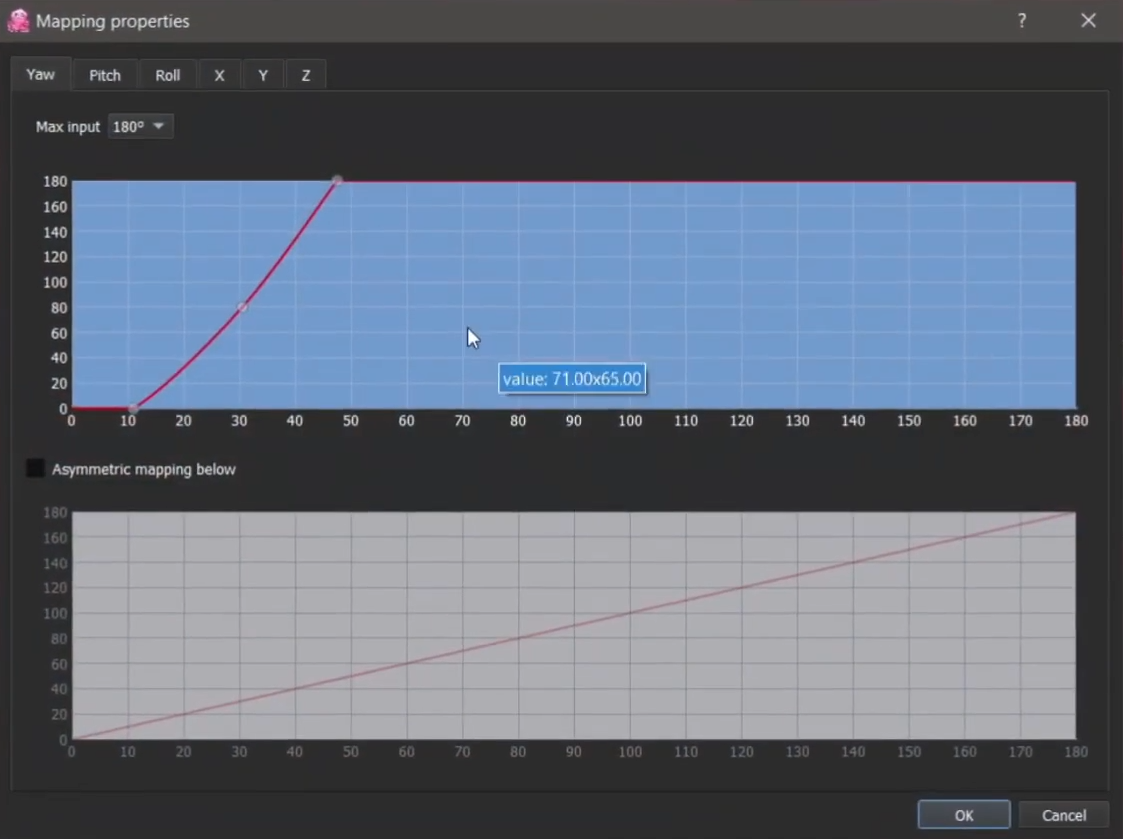Select the curve point at input 10 baseline

132,408
